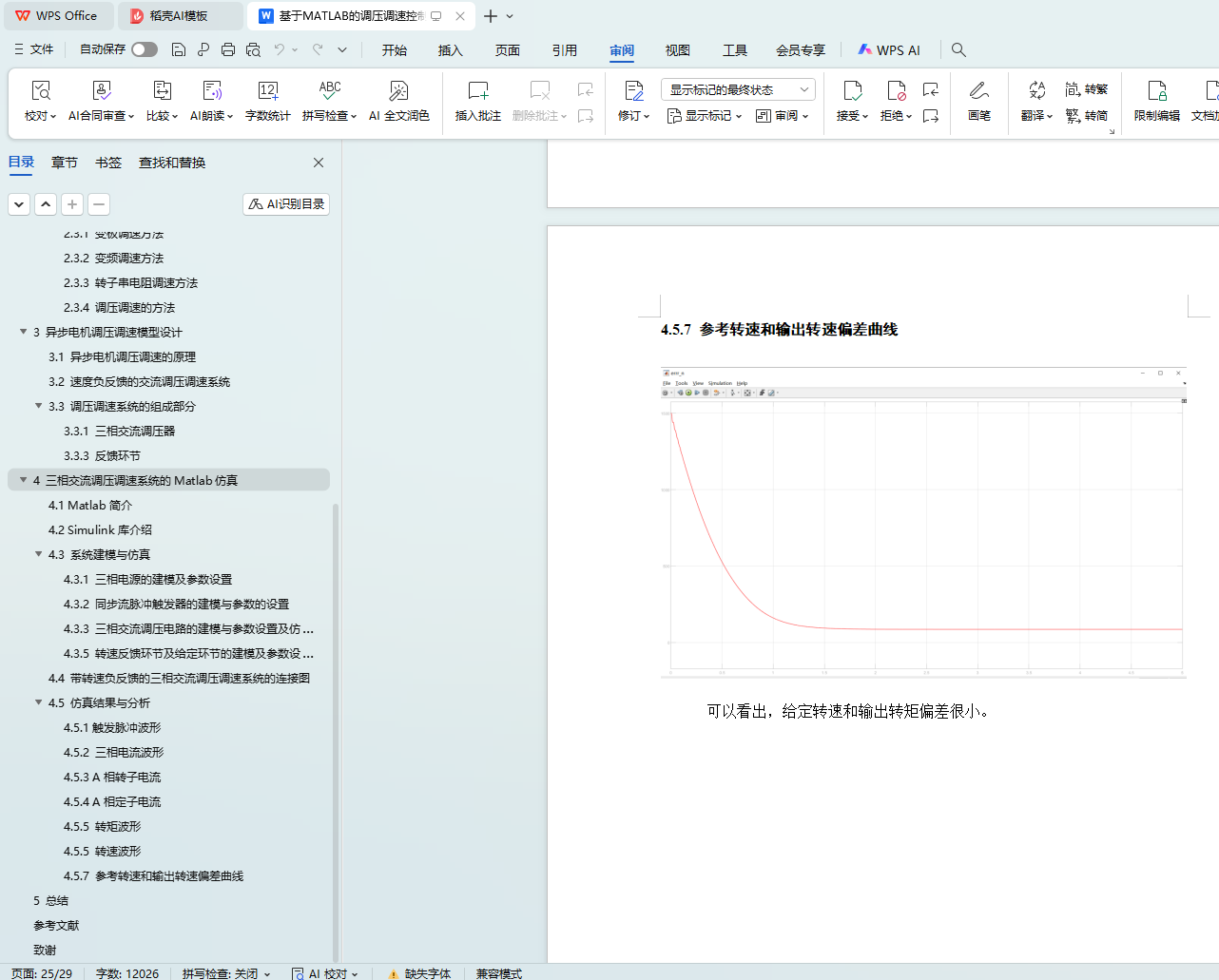Screen dimensions: 1219x980
Task: Click the AI read aloud (AI朗读) icon
Action: [212, 91]
